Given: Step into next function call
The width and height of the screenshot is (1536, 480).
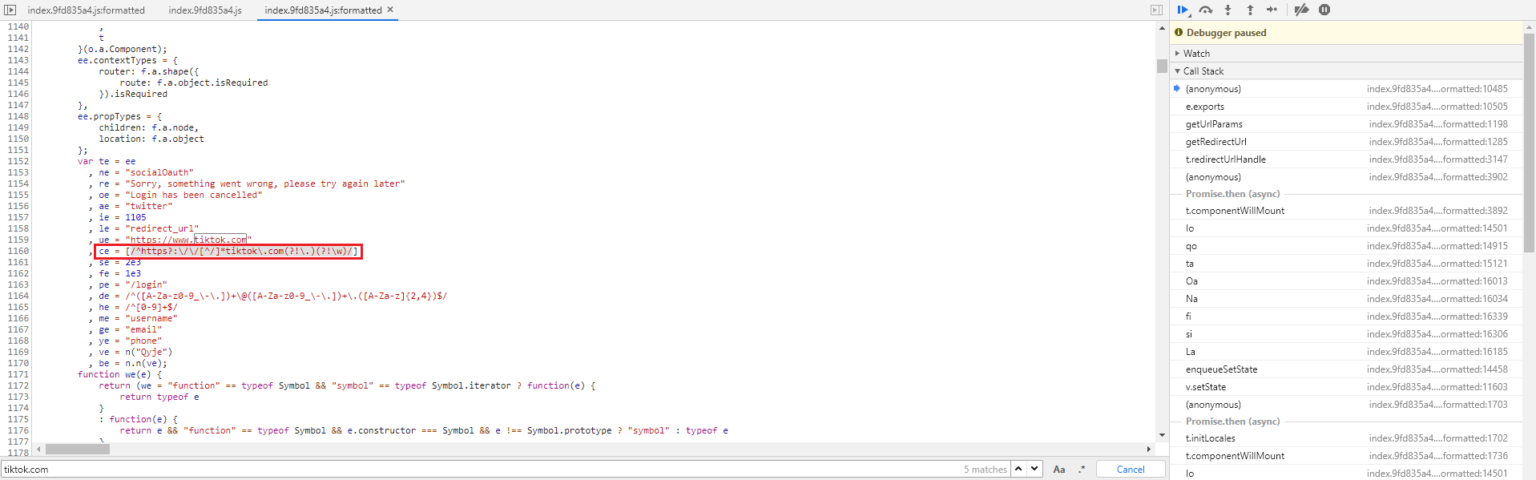Looking at the screenshot, I should coord(1228,10).
